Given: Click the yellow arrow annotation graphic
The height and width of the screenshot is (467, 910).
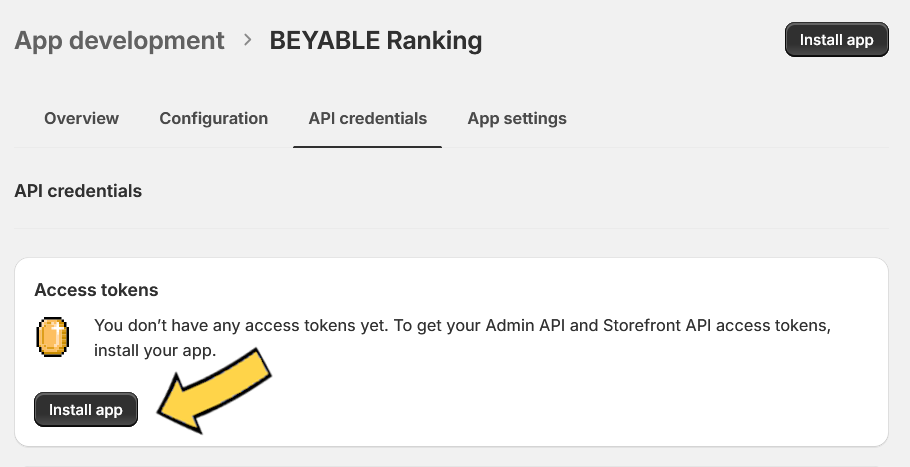Looking at the screenshot, I should (x=215, y=390).
